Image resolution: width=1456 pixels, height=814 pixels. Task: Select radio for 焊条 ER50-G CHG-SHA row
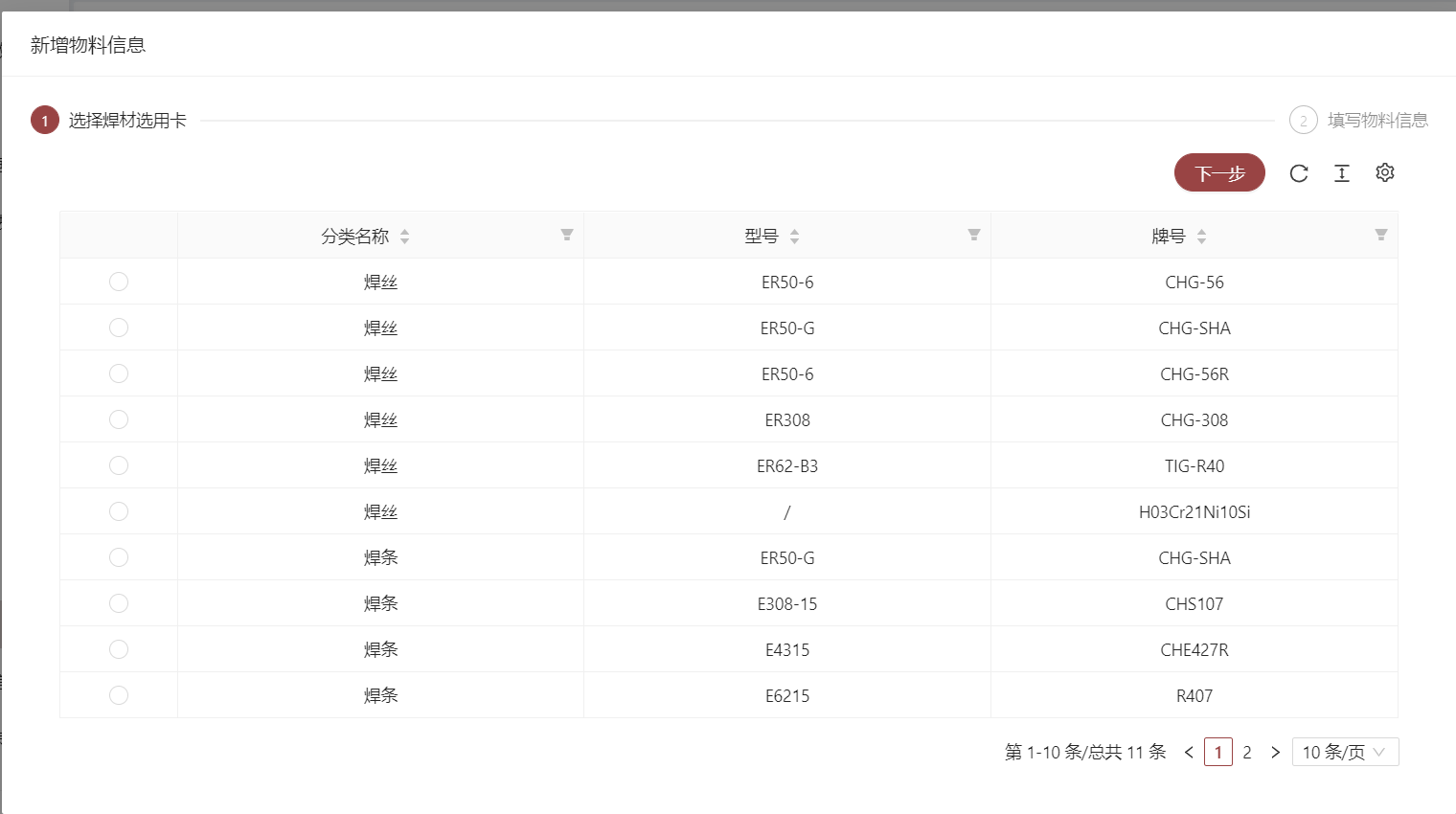119,557
